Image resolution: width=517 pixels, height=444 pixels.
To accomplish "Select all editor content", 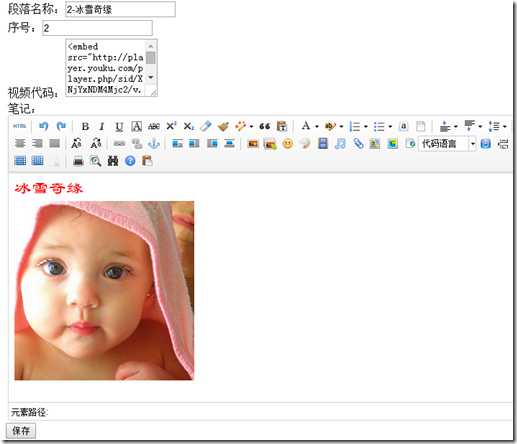I will [x=403, y=127].
